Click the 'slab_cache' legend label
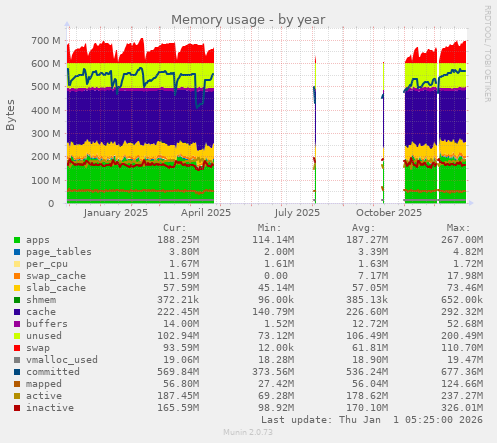497x443 pixels. tap(56, 288)
